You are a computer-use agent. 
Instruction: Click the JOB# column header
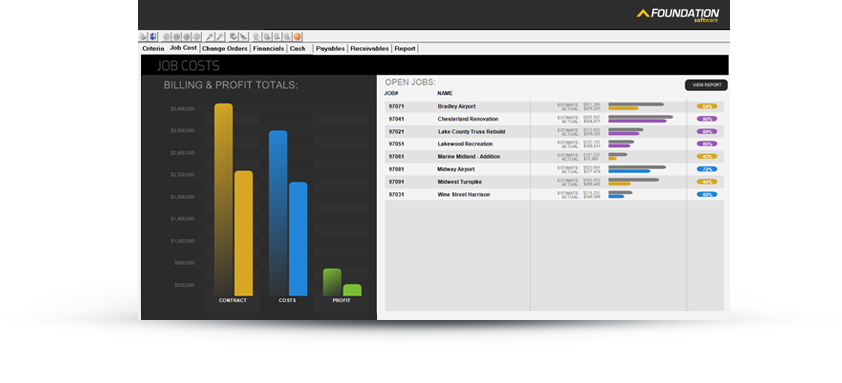(390, 93)
